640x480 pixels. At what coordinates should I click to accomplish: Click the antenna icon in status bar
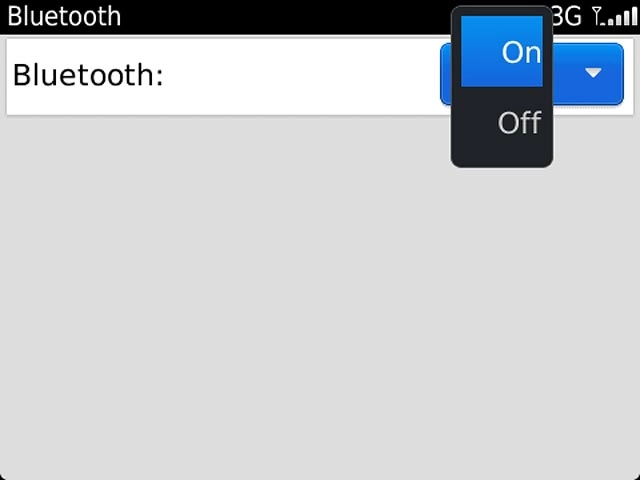pos(596,16)
